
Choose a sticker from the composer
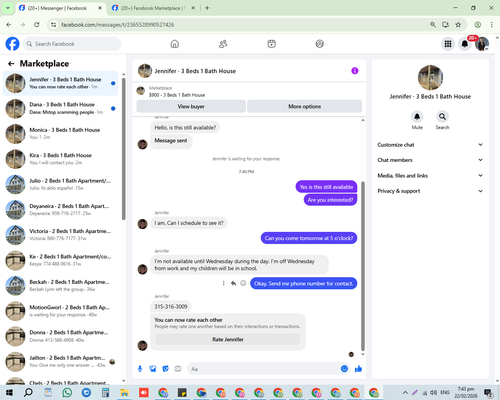pos(165,369)
